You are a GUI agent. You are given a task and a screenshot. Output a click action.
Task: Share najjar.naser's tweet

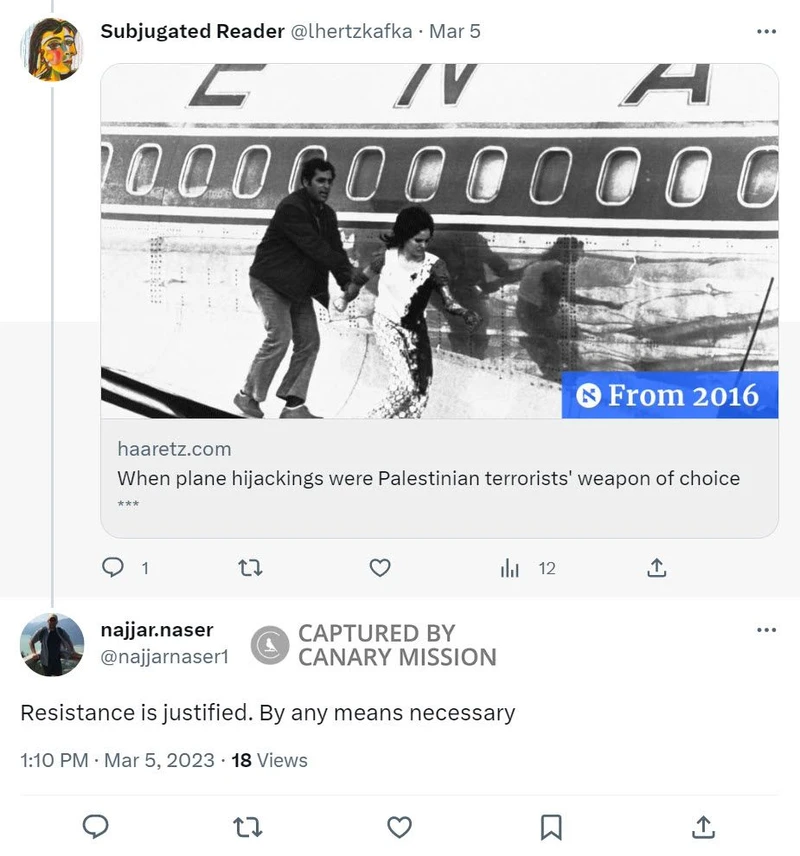(703, 827)
